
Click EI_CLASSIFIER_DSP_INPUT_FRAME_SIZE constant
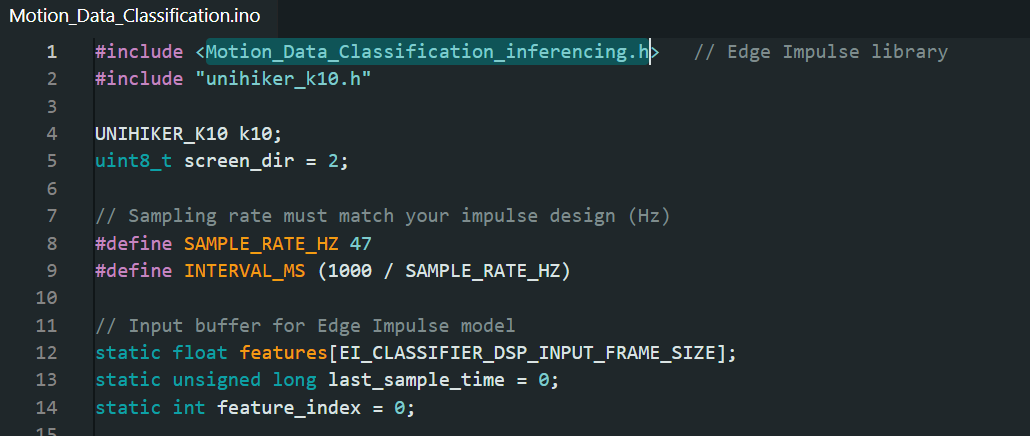pyautogui.click(x=527, y=353)
